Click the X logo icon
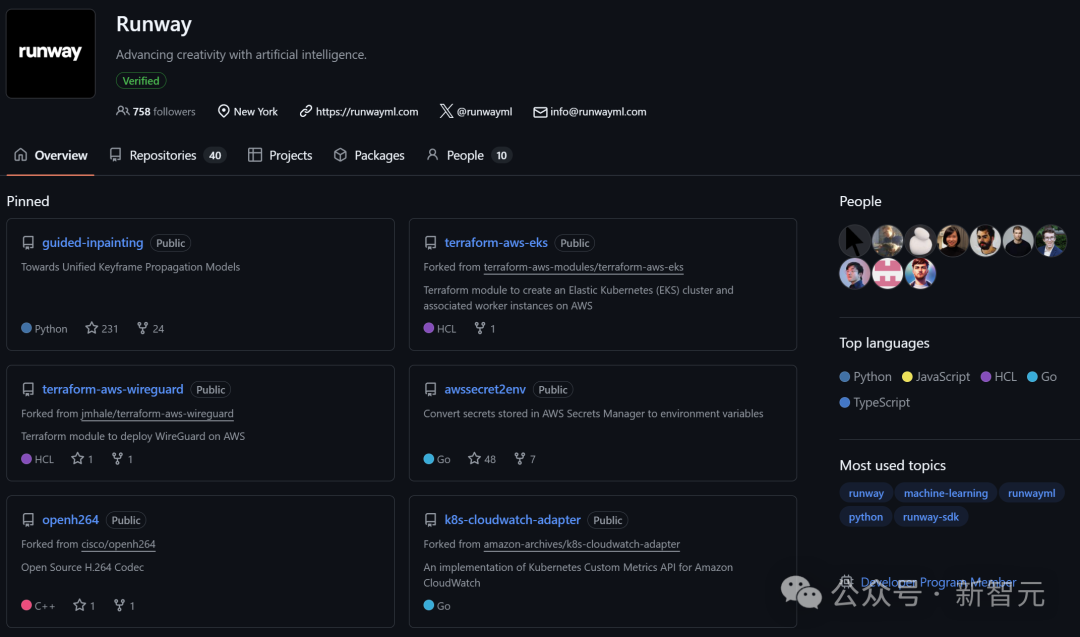 coord(446,111)
